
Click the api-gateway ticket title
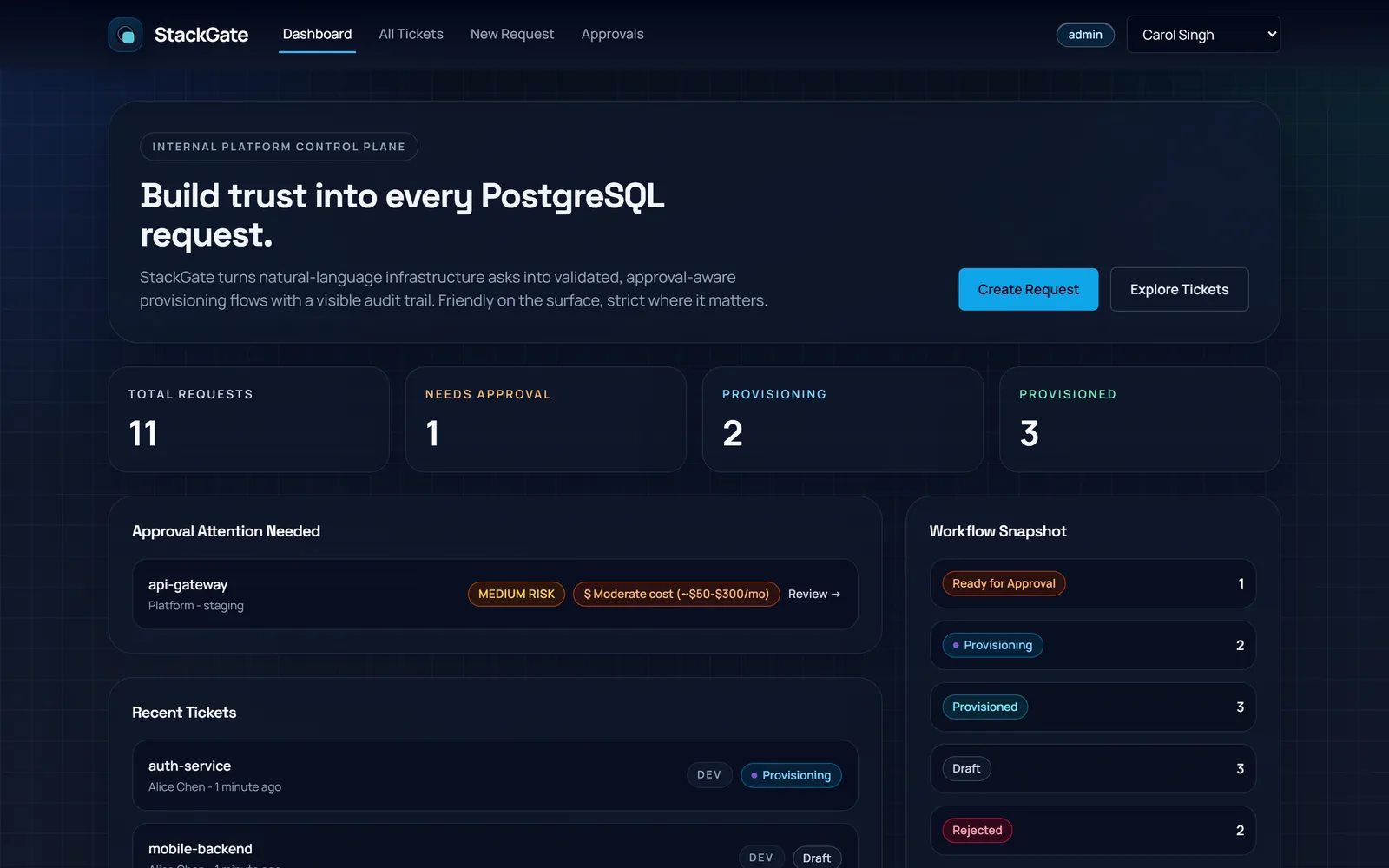(188, 585)
